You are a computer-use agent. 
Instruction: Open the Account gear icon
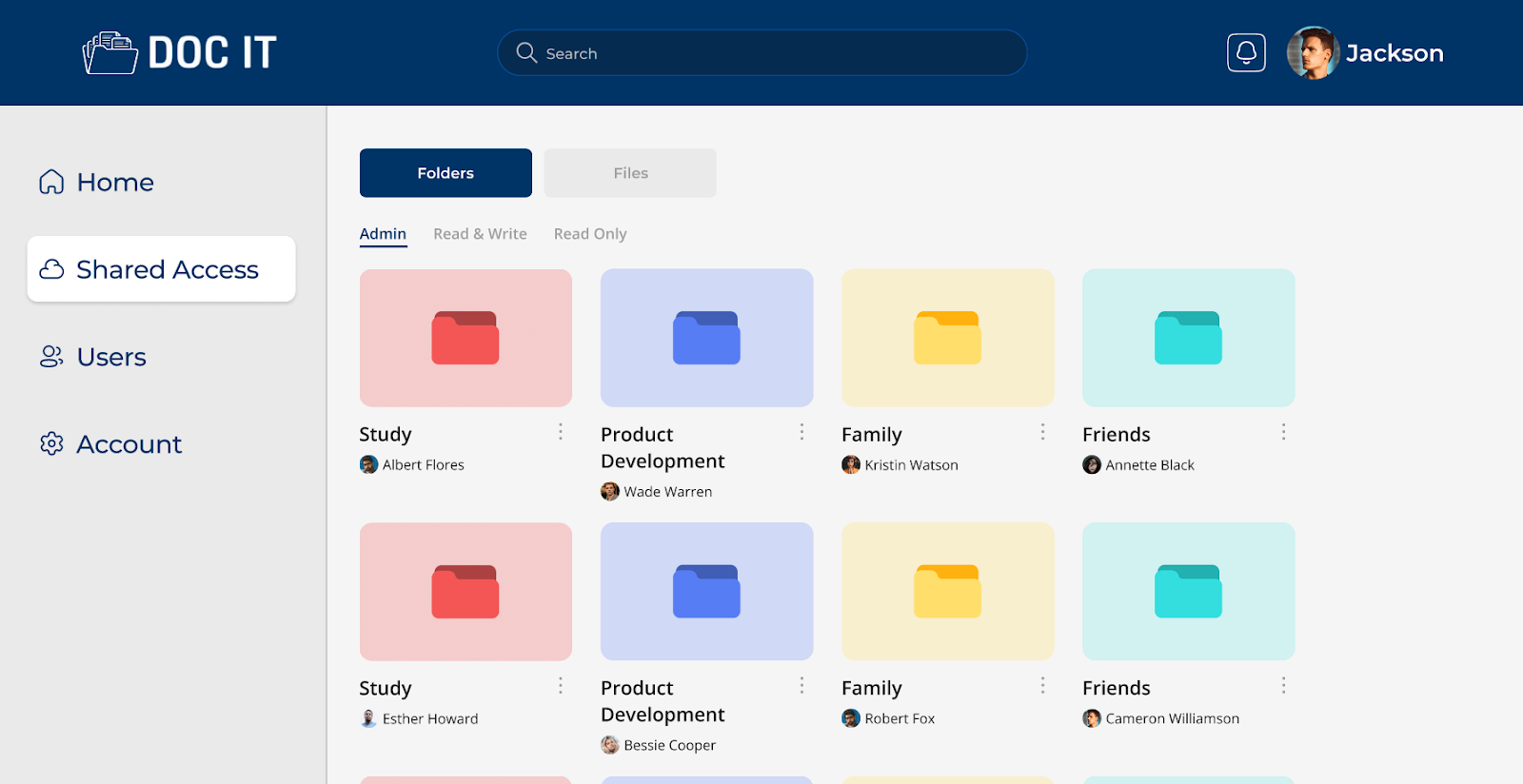point(51,444)
